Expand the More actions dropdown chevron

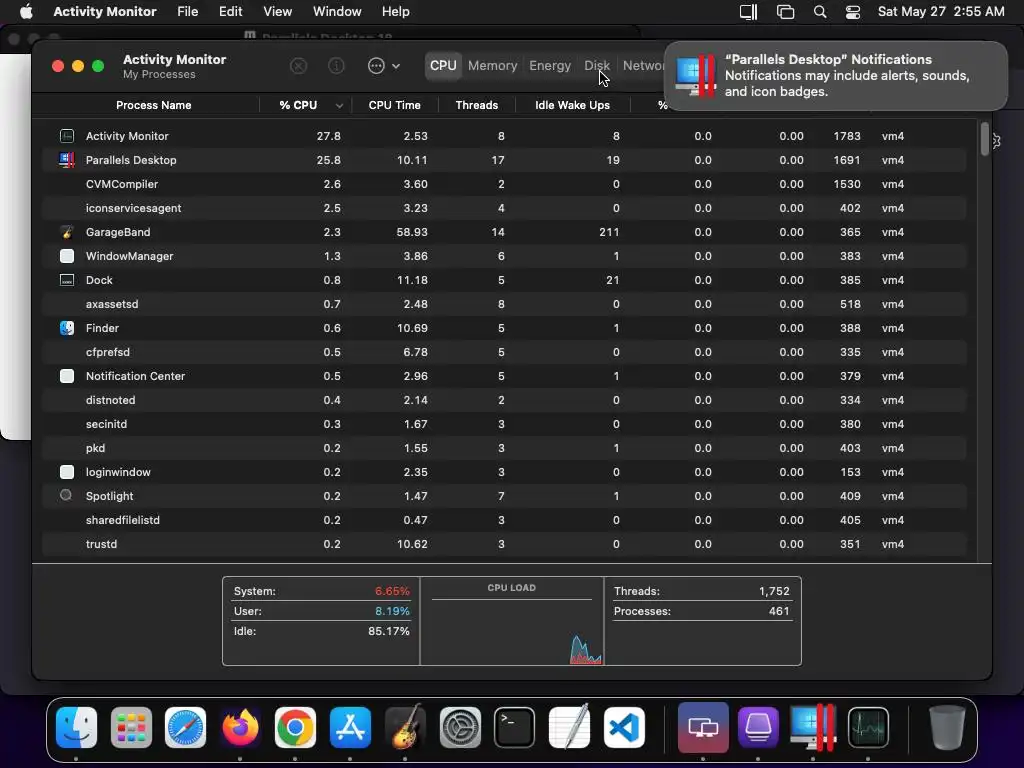(396, 66)
